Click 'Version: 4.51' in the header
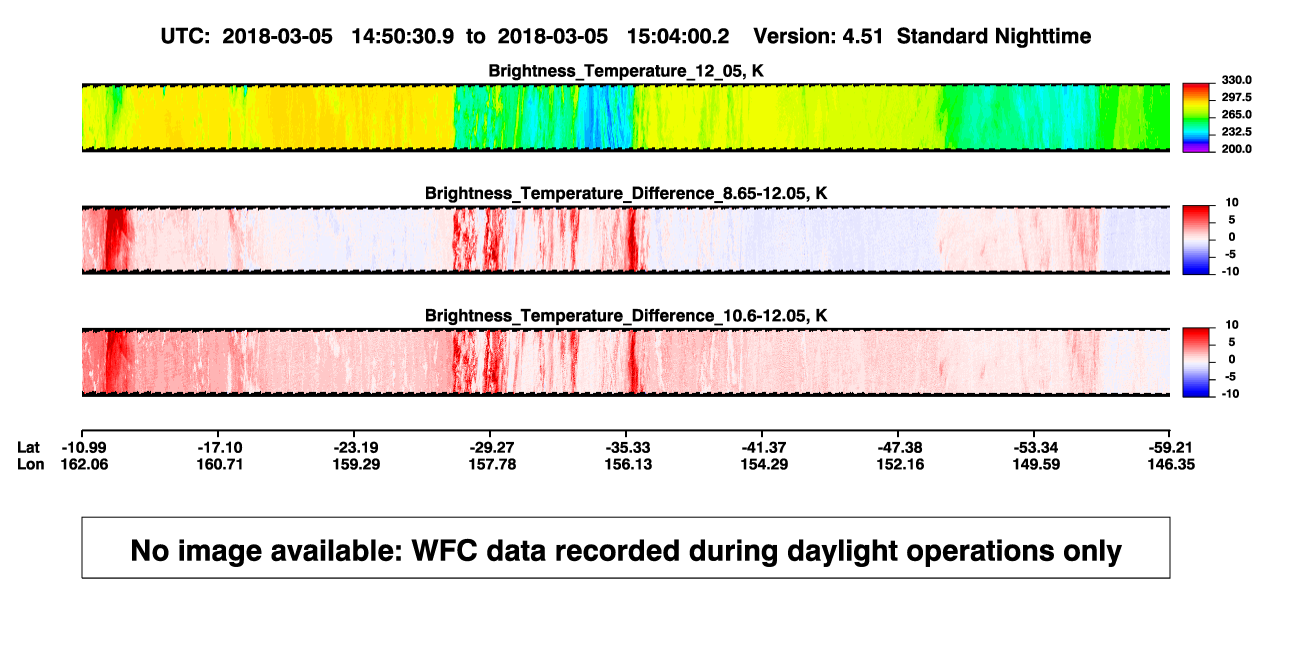The height and width of the screenshot is (667, 1300). pos(820,36)
